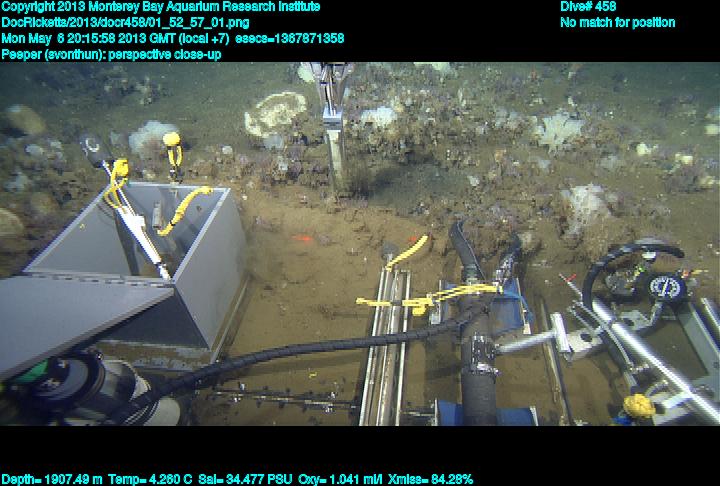Click the round pressure gauge dial on the ROV
This screenshot has height=486, width=720.
(x=667, y=287)
